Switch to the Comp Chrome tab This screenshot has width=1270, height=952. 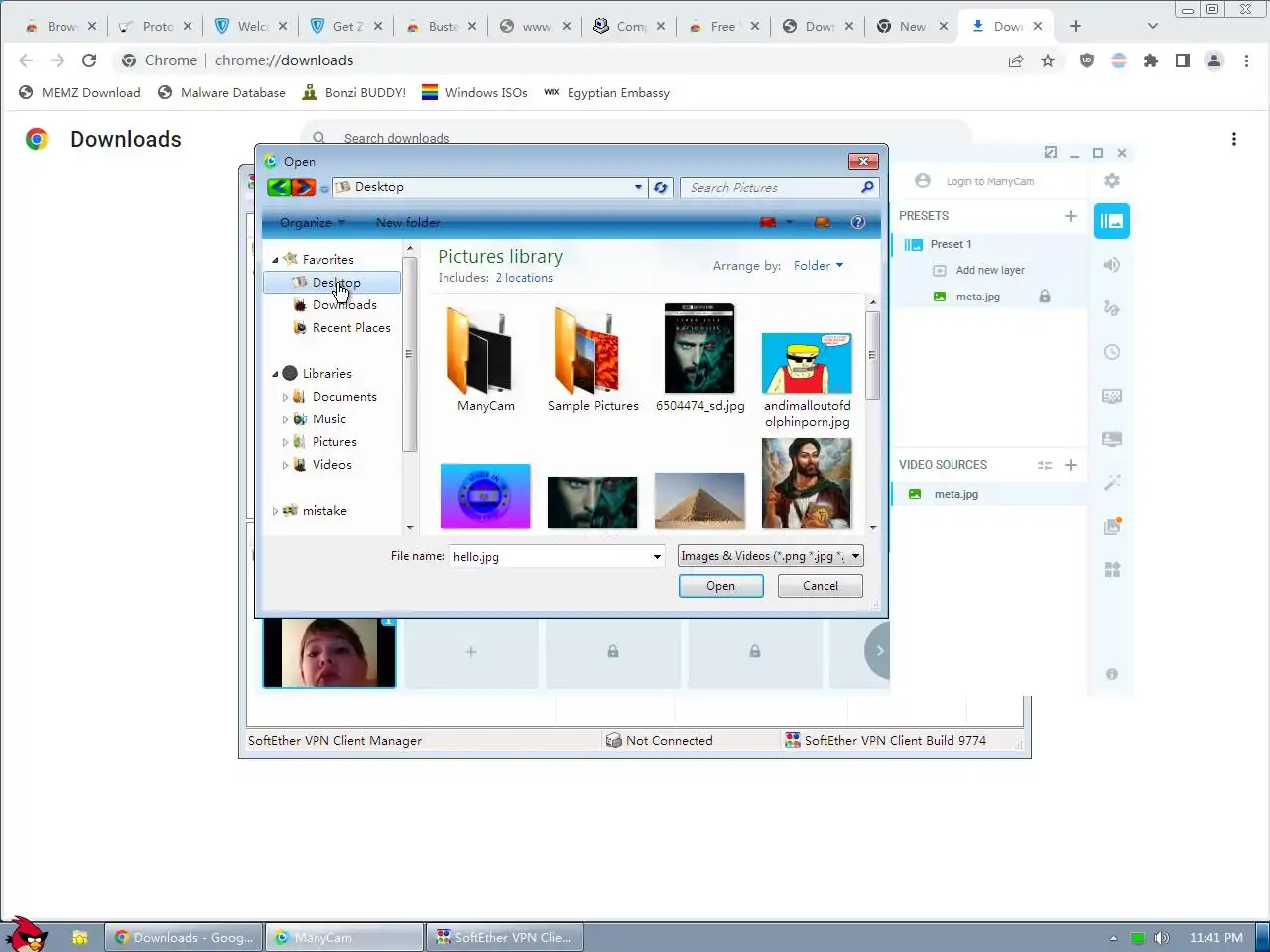tap(631, 26)
